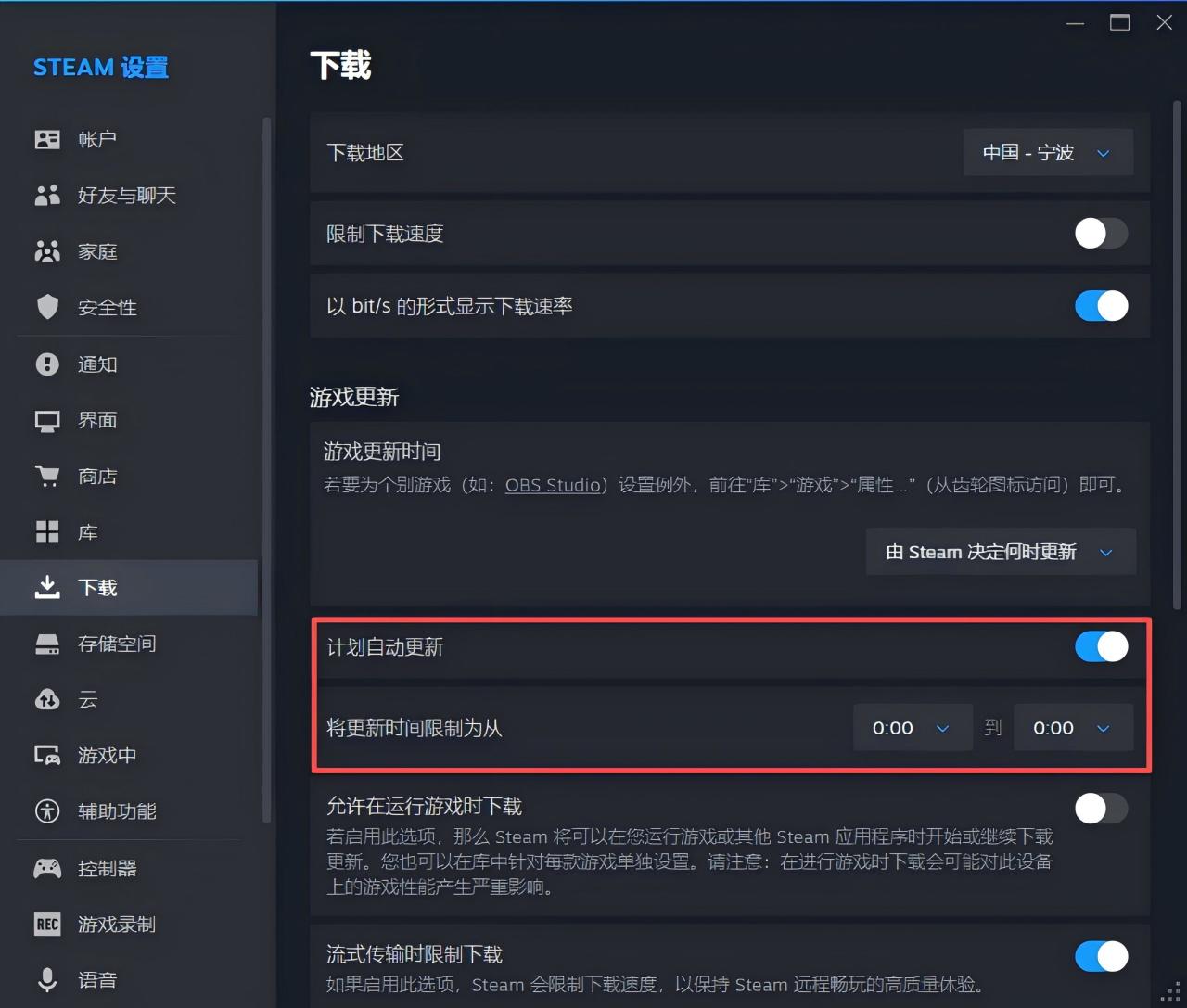
Task: Expand the 由 Steam 决定何时更新 dropdown
Action: pos(1001,552)
